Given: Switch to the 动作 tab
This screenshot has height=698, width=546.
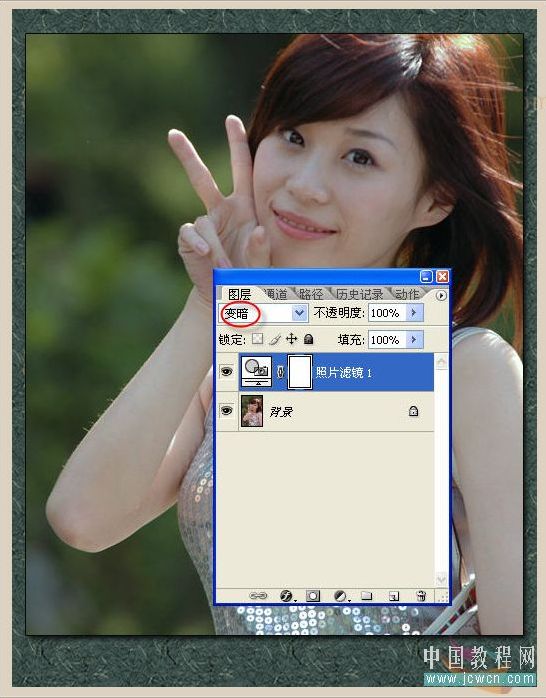Looking at the screenshot, I should [407, 294].
